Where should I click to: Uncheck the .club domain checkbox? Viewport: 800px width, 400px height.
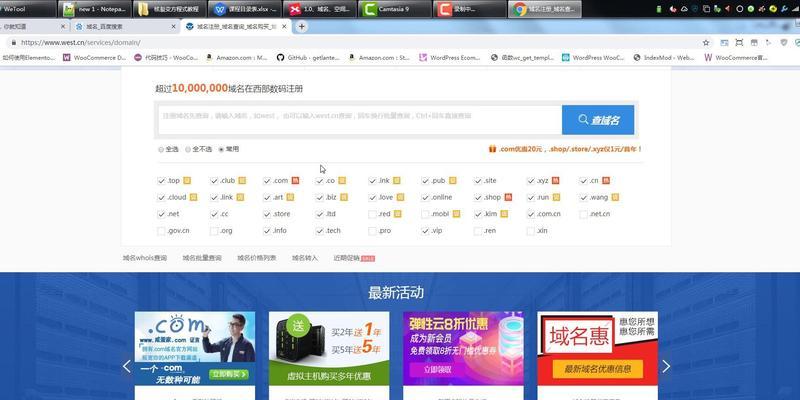click(x=214, y=181)
